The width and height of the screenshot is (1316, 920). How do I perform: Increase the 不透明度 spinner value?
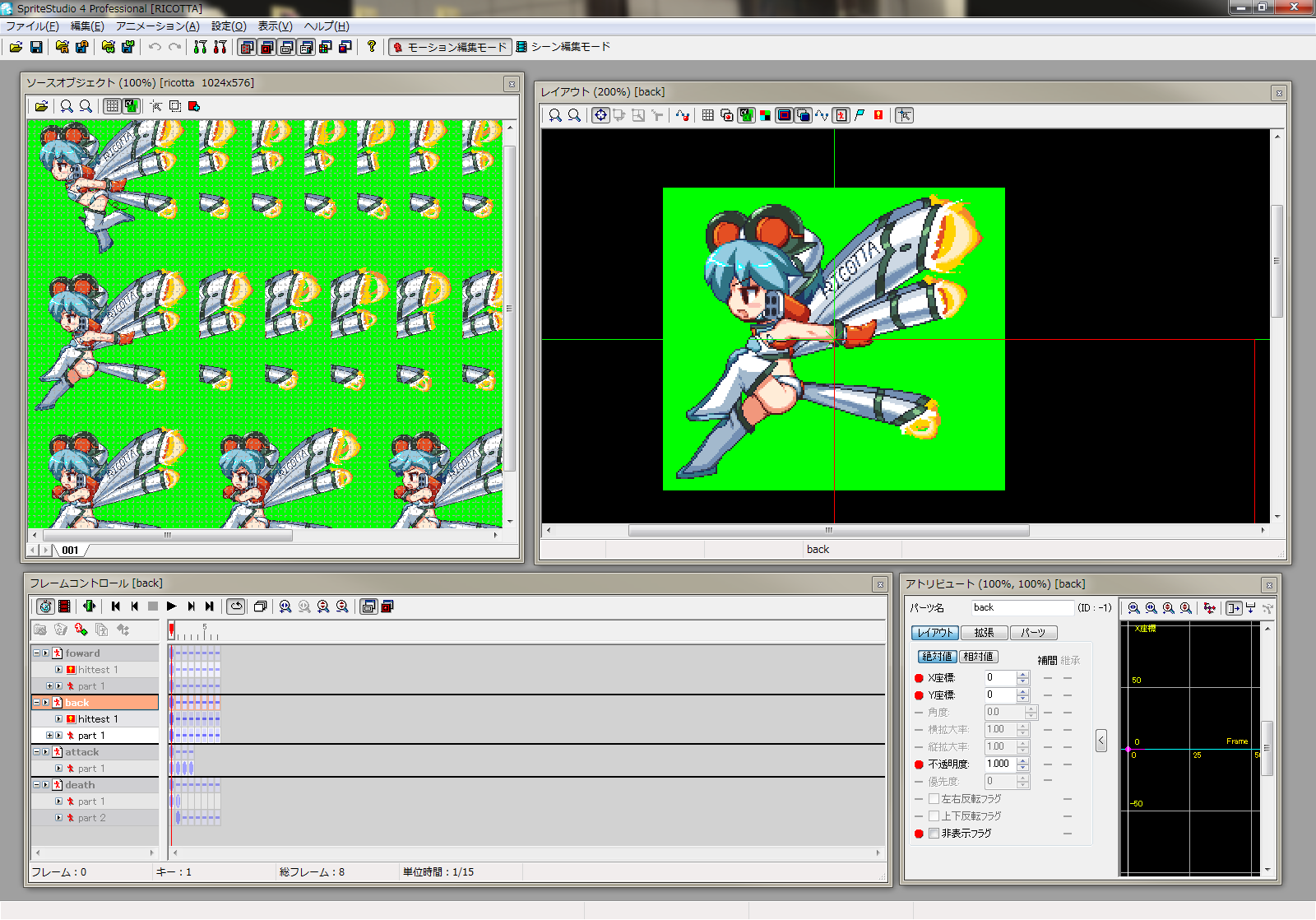click(x=1023, y=761)
